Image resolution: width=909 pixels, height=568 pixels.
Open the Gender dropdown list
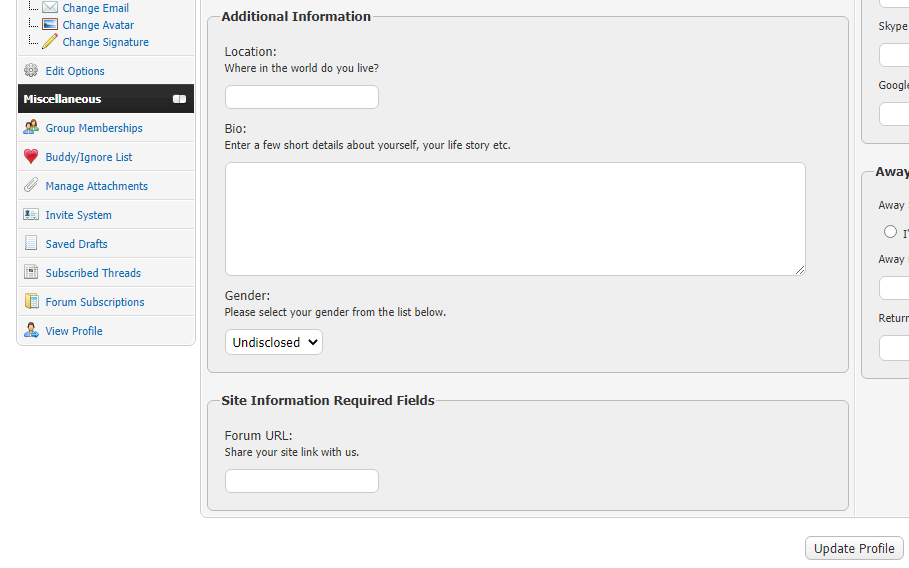tap(273, 342)
